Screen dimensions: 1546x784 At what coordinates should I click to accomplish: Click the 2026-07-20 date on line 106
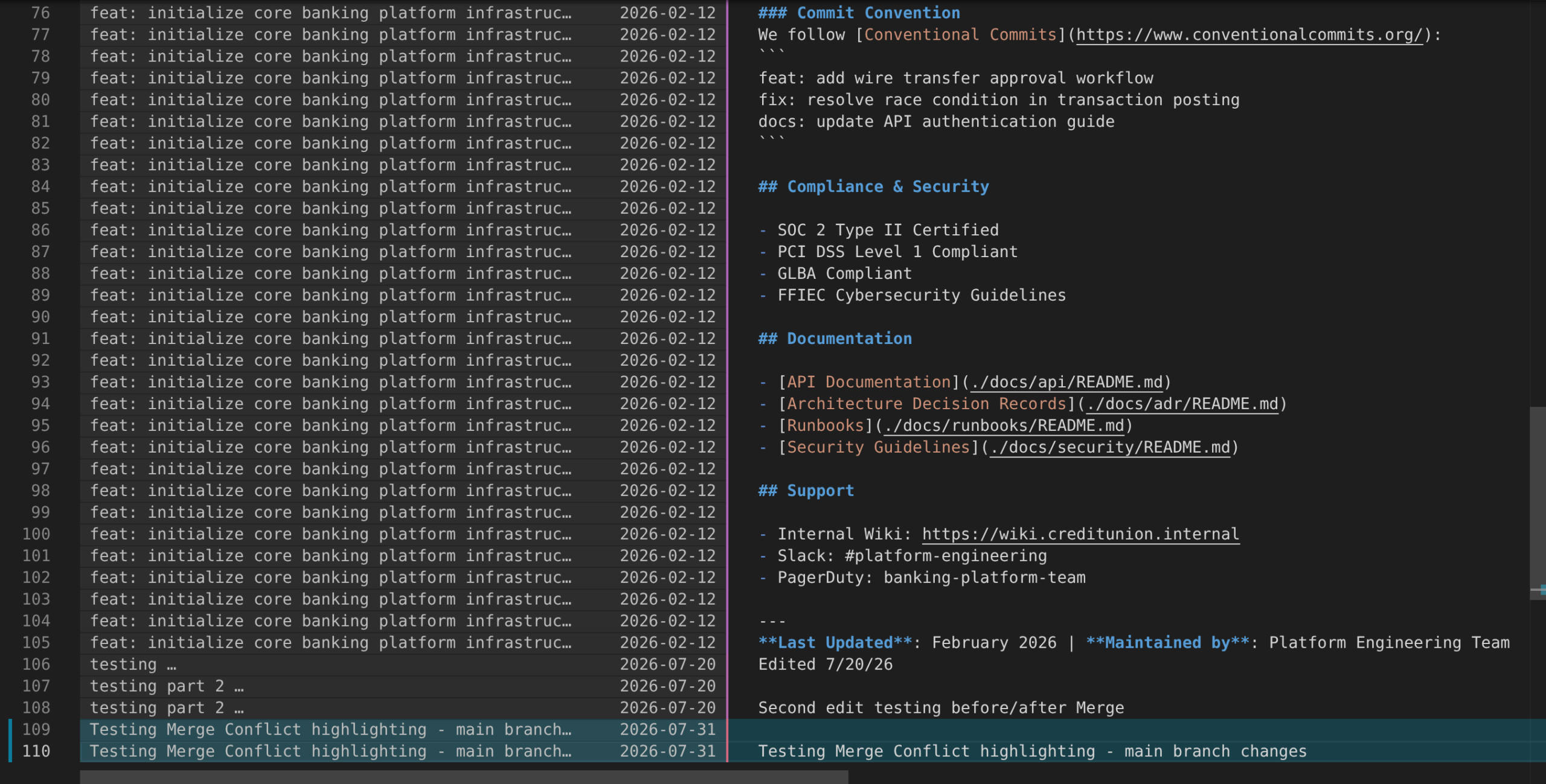point(667,664)
